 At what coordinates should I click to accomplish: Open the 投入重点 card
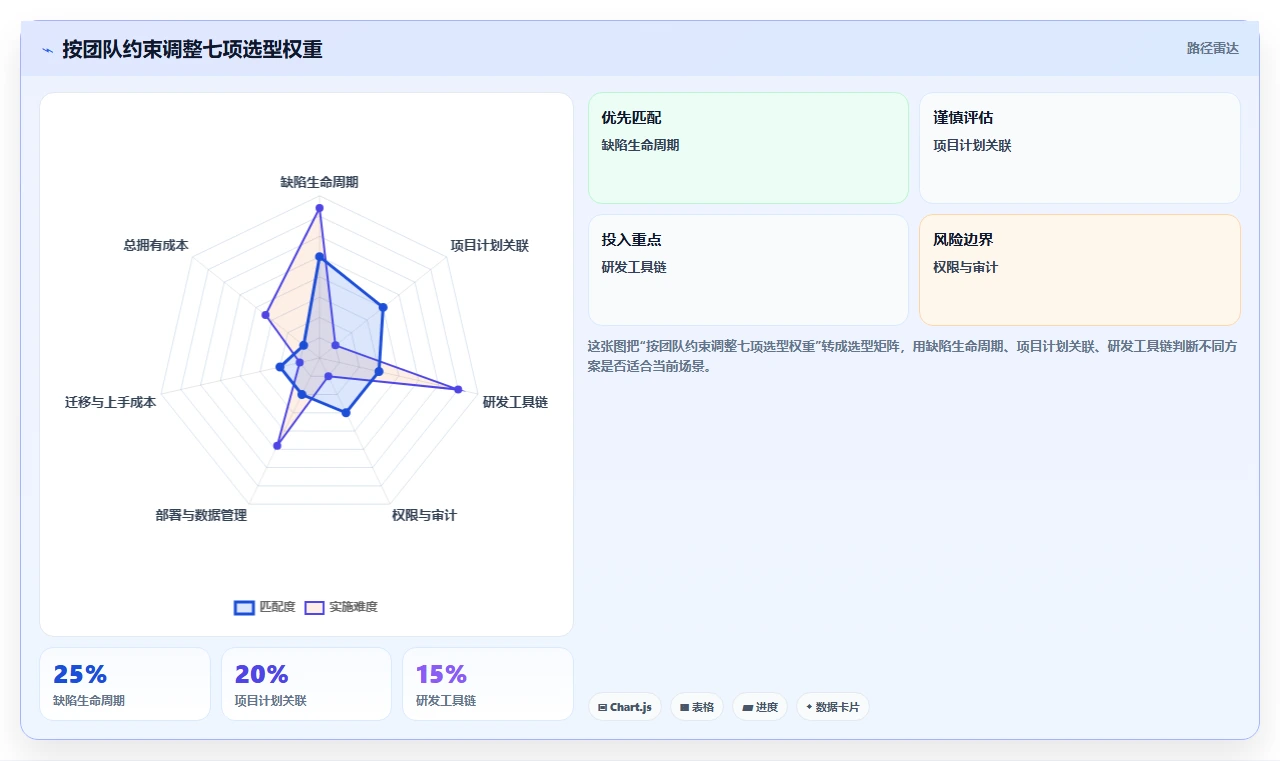tap(748, 270)
